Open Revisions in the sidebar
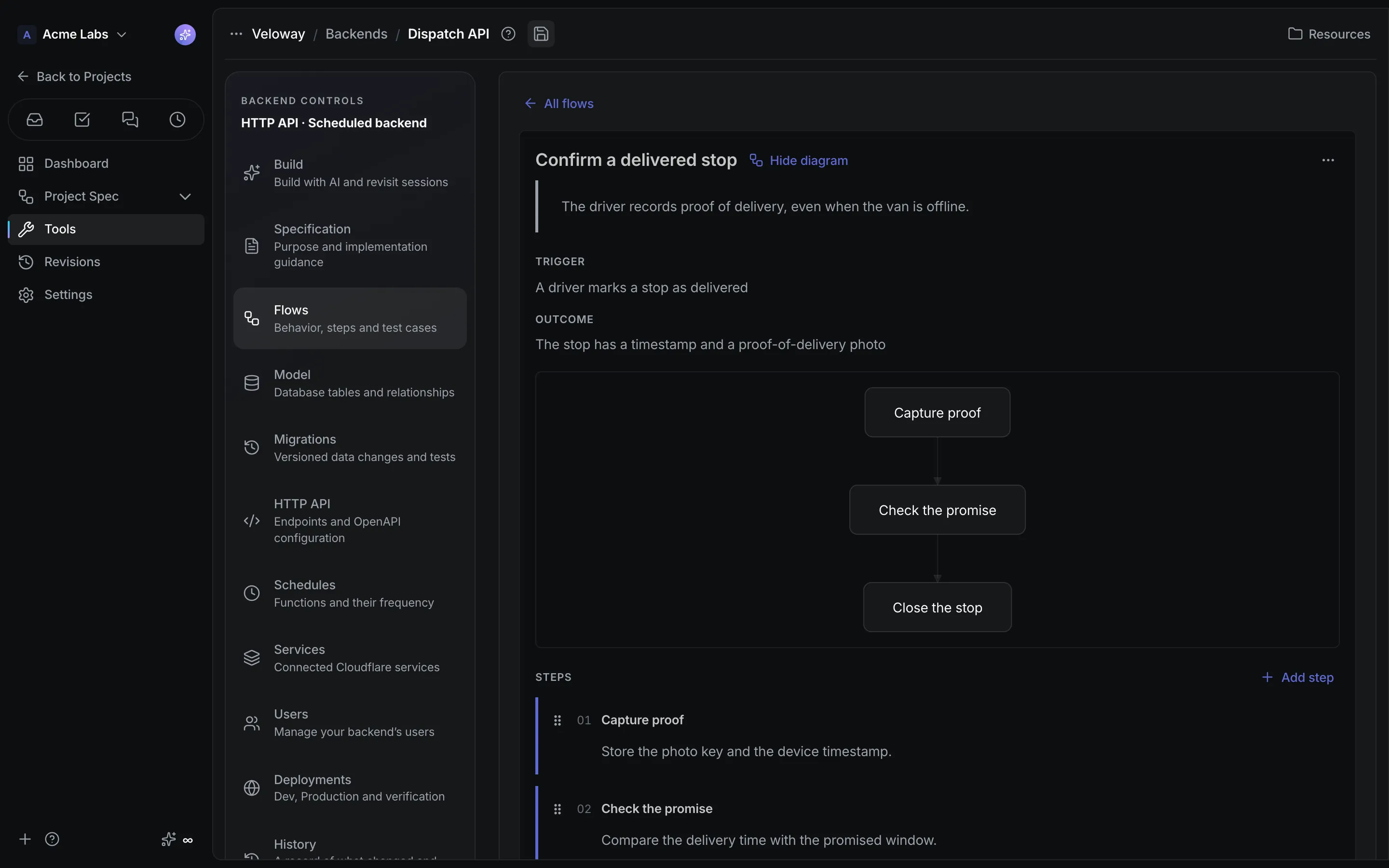Image resolution: width=1389 pixels, height=868 pixels. click(x=106, y=262)
